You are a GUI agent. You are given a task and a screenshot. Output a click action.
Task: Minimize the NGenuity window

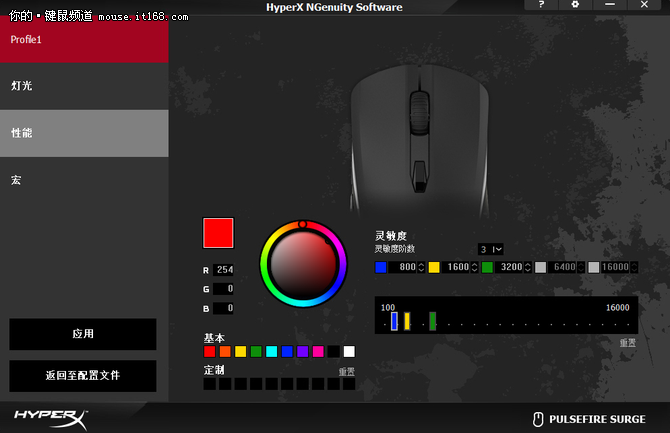click(x=610, y=5)
